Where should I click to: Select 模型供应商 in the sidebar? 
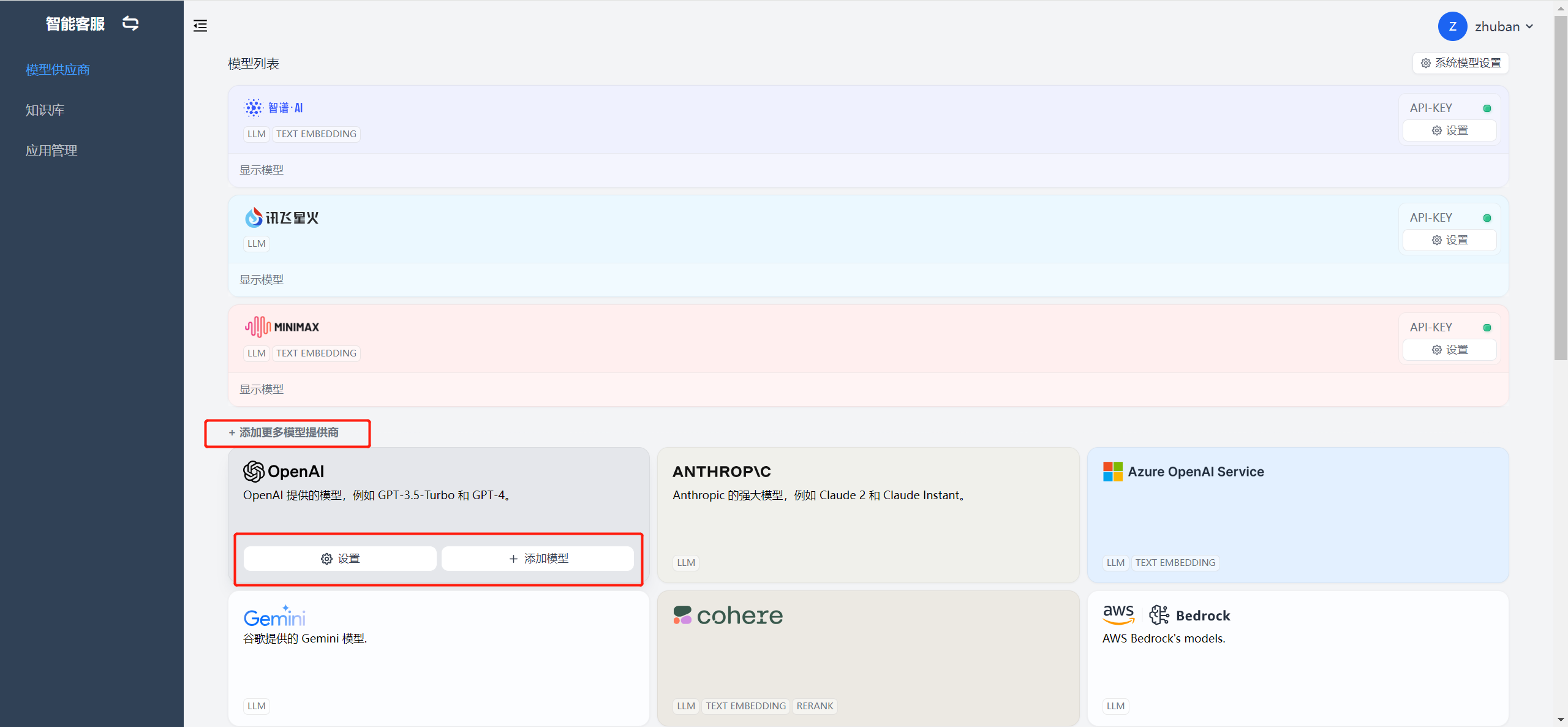(58, 70)
